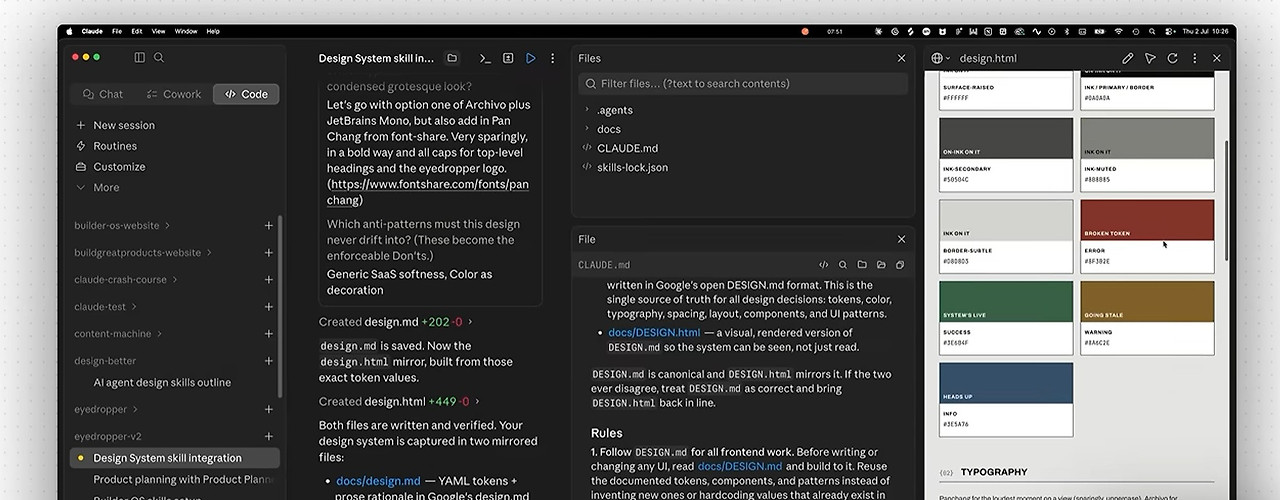Open the sidebar search magnifier
The height and width of the screenshot is (500, 1280).
pyautogui.click(x=159, y=58)
